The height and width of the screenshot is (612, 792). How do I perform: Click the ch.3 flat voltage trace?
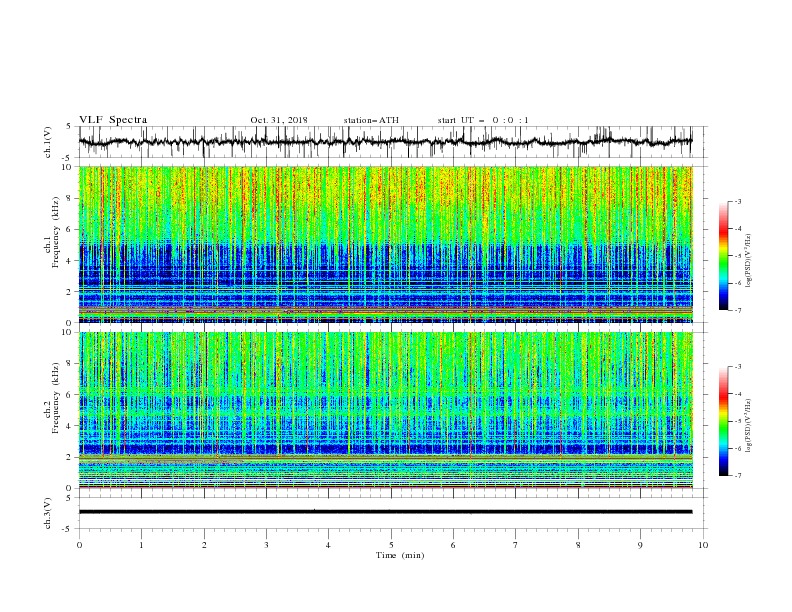[x=385, y=512]
